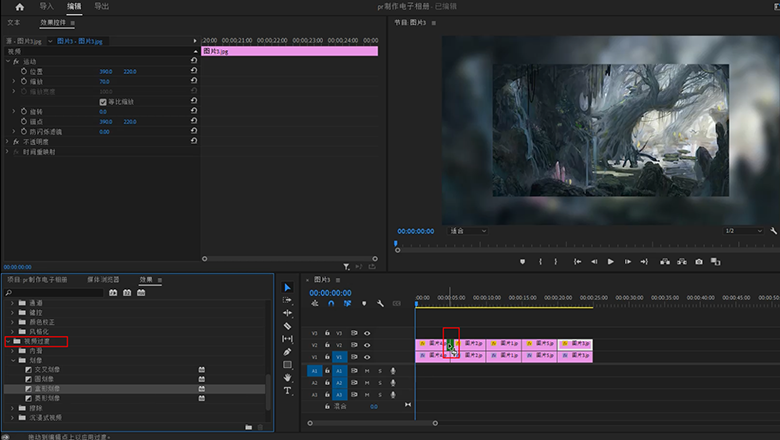Switch to the 导入 Import tab
780x440 pixels.
pos(46,6)
